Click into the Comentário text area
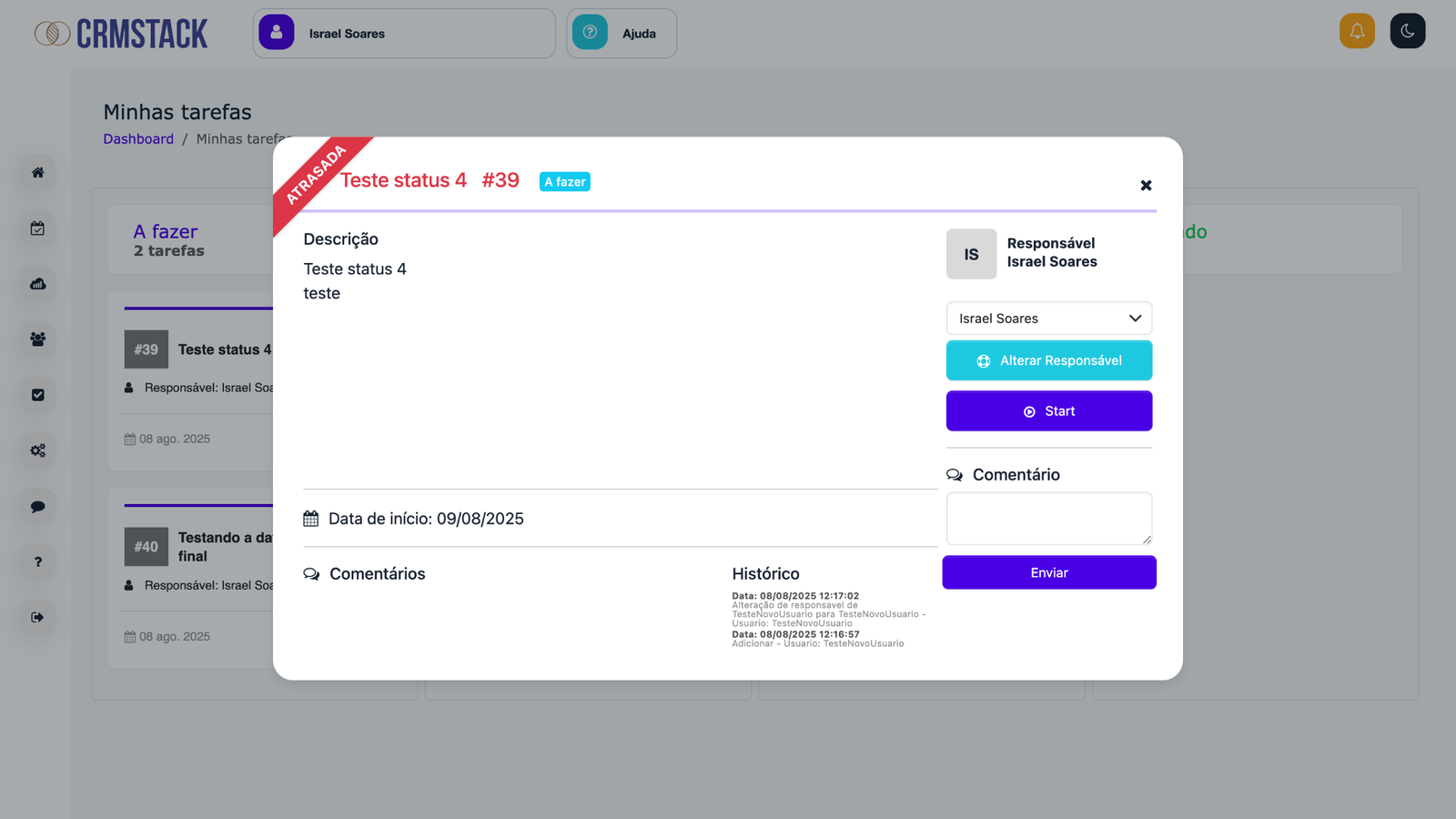The width and height of the screenshot is (1456, 819). point(1048,519)
